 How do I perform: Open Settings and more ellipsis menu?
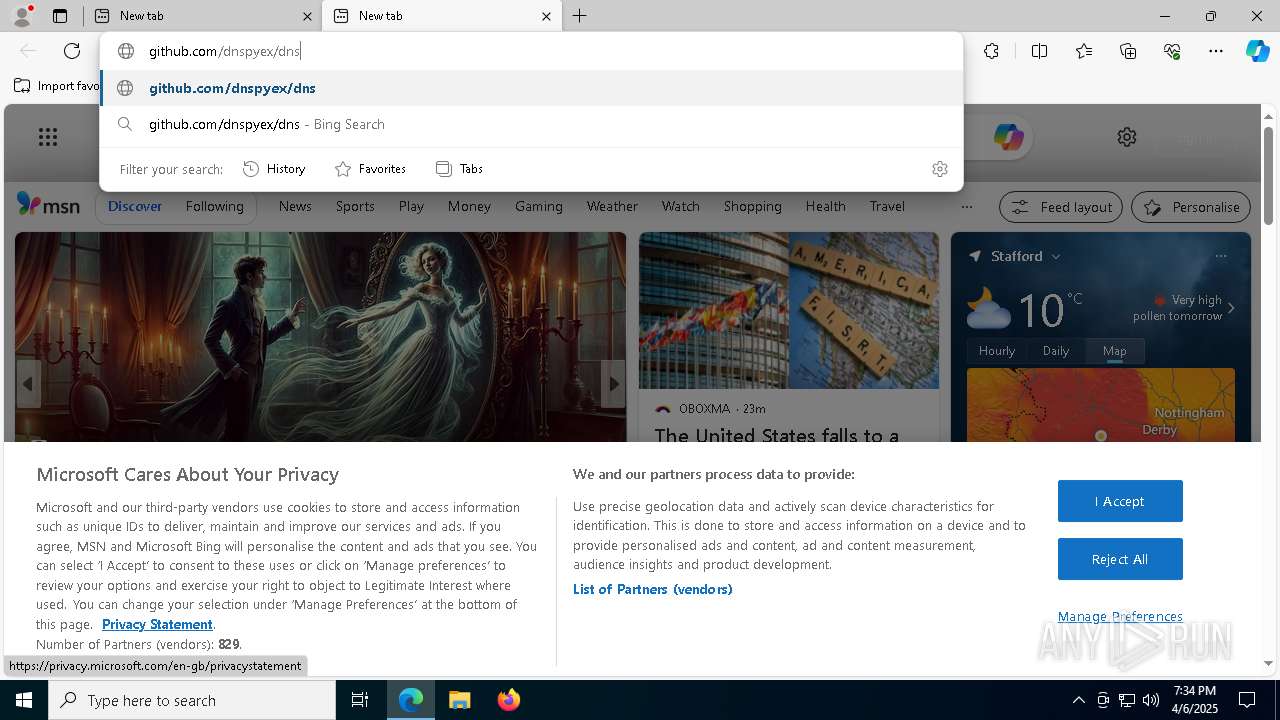[1216, 51]
